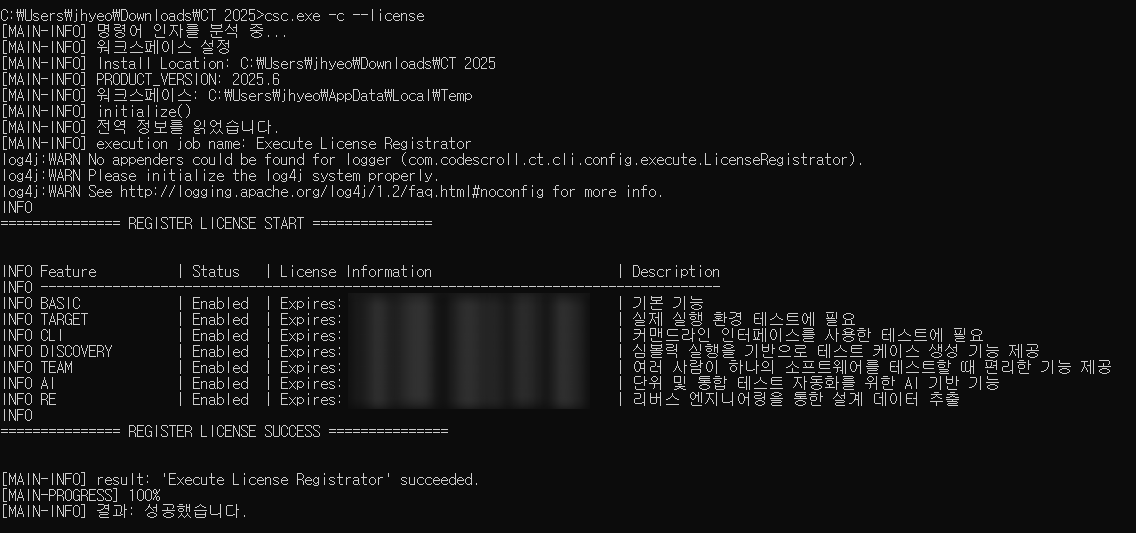Click the TEAM feature name

(x=57, y=367)
